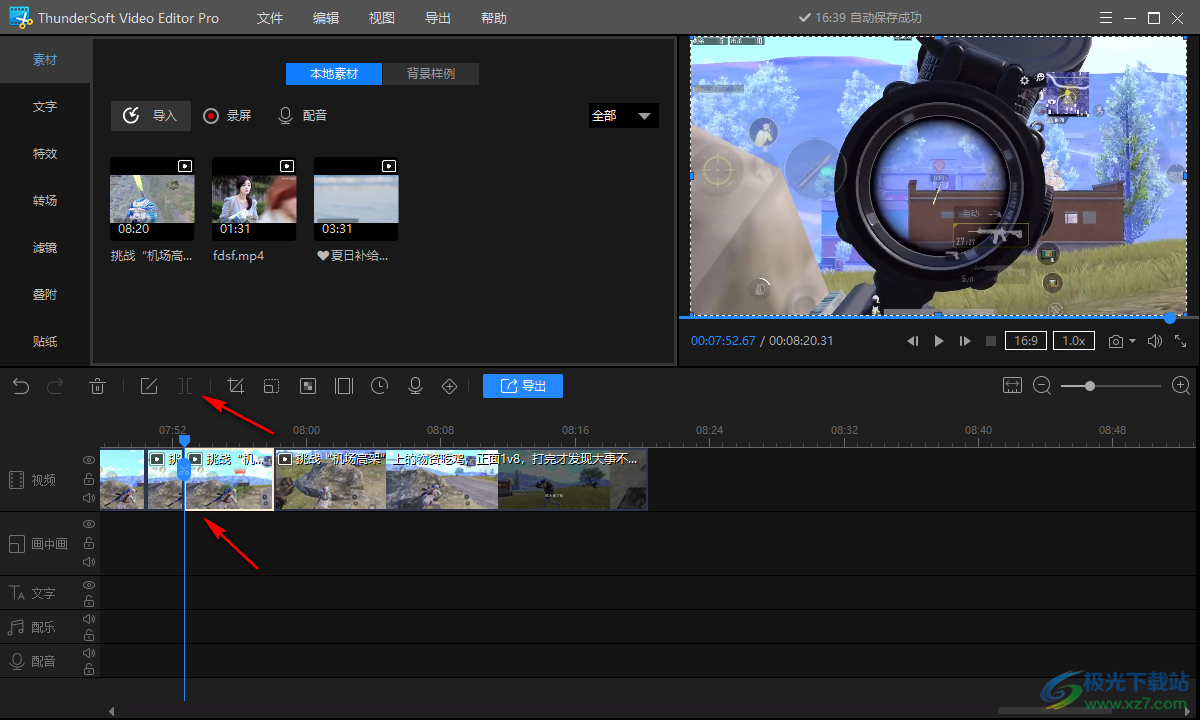Viewport: 1200px width, 720px height.
Task: Play the preview video
Action: point(939,341)
